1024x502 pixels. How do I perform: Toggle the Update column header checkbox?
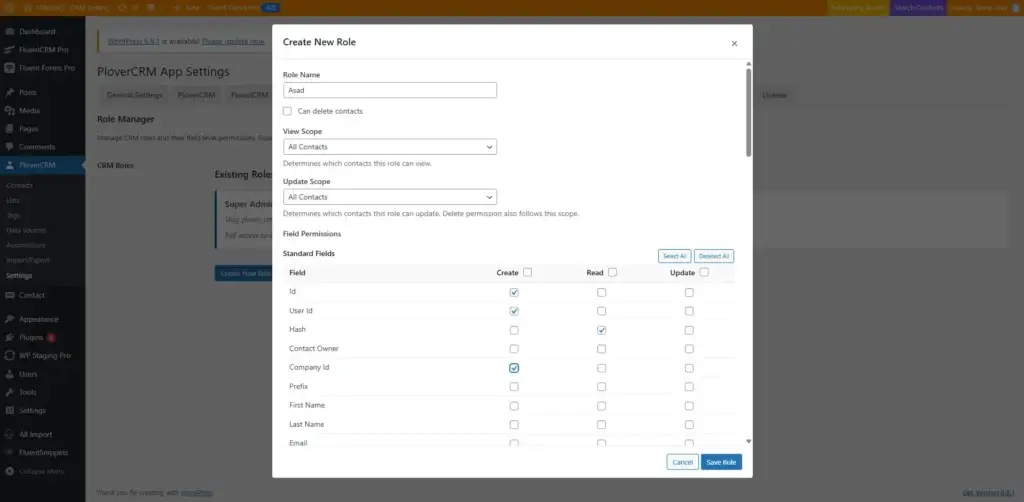(704, 272)
